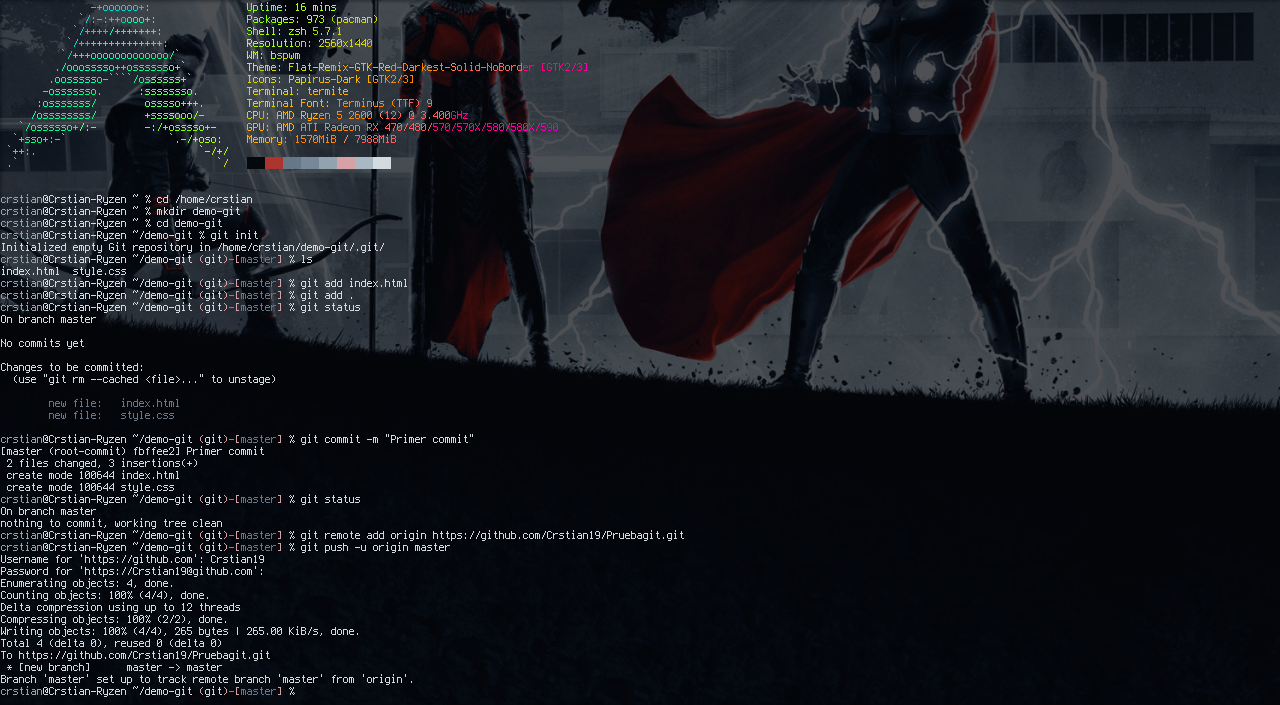Viewport: 1280px width, 705px height.
Task: Click the 'Delta compression using up to 12 threads' line
Action: (x=120, y=608)
